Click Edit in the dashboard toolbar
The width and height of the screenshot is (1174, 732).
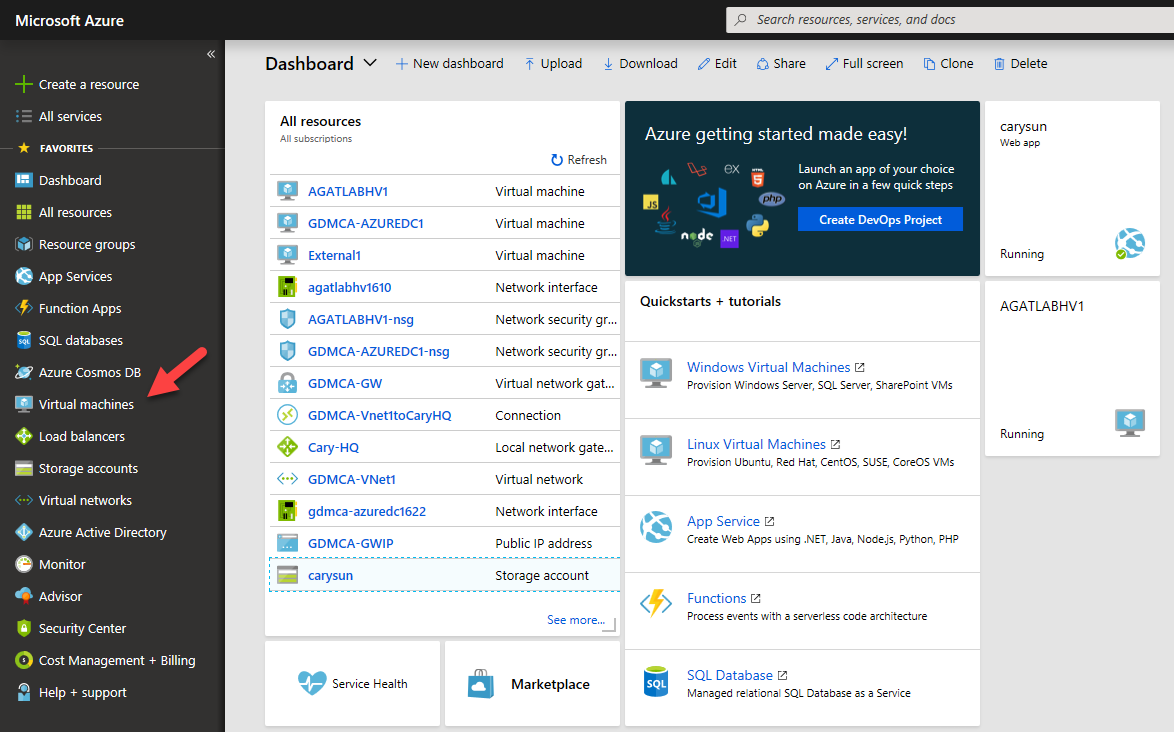[717, 64]
